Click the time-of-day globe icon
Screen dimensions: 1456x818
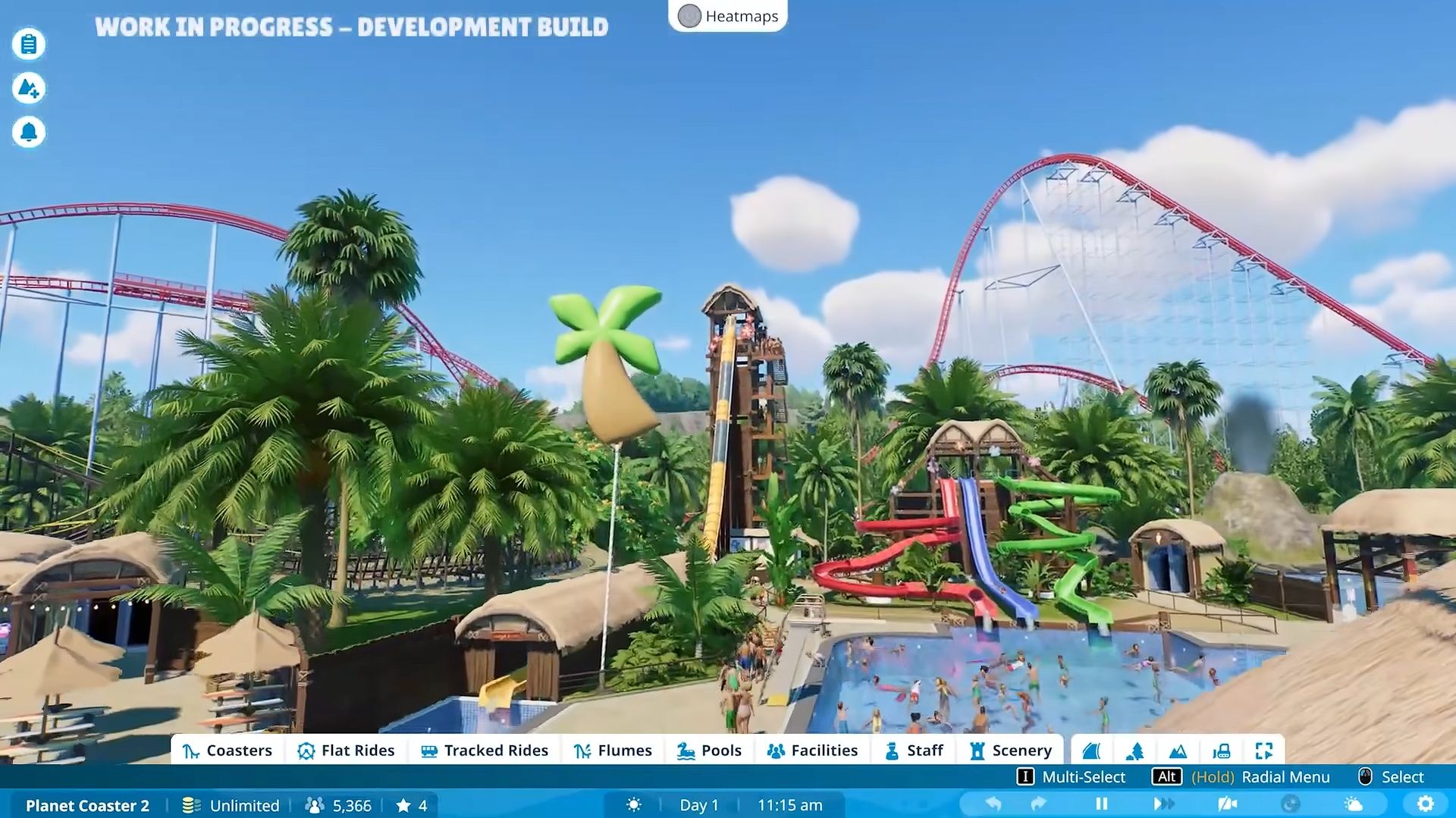point(1290,804)
